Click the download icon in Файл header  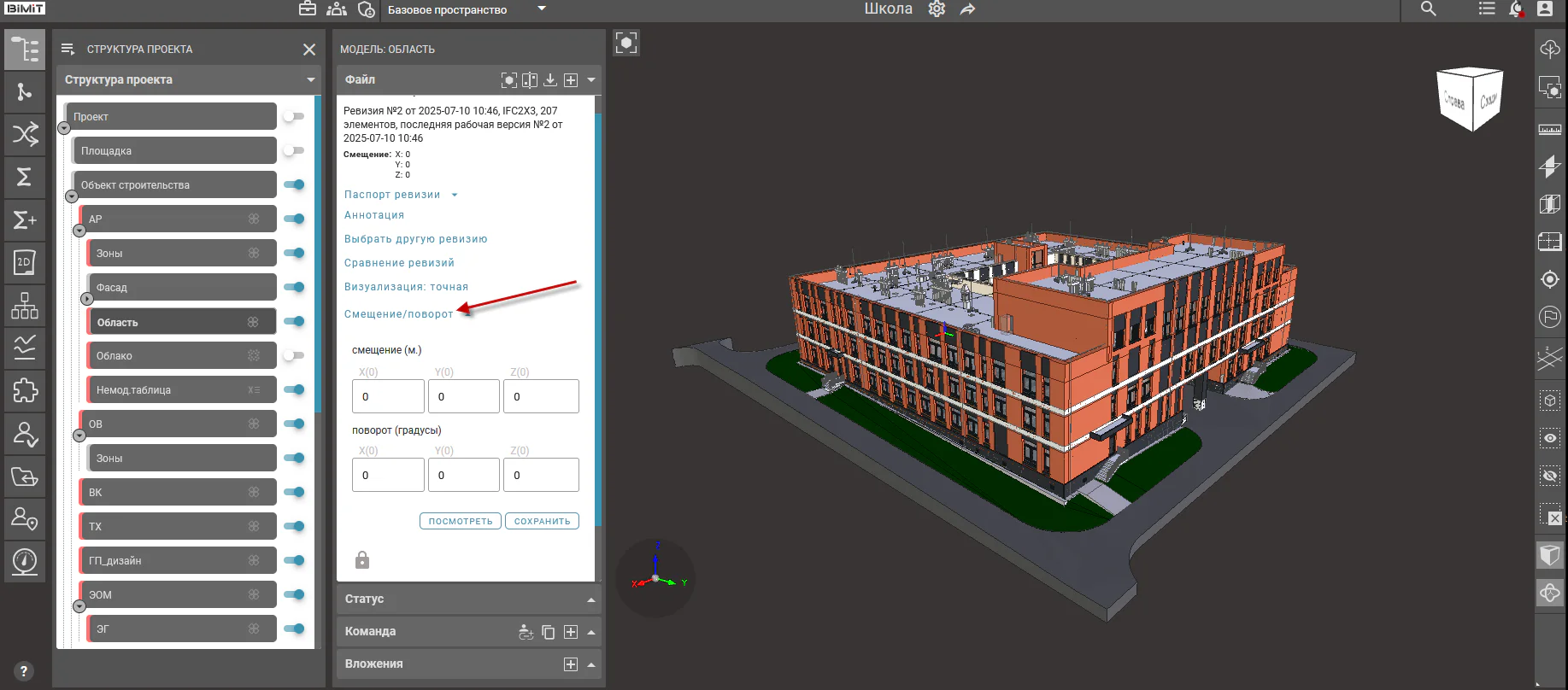click(550, 79)
